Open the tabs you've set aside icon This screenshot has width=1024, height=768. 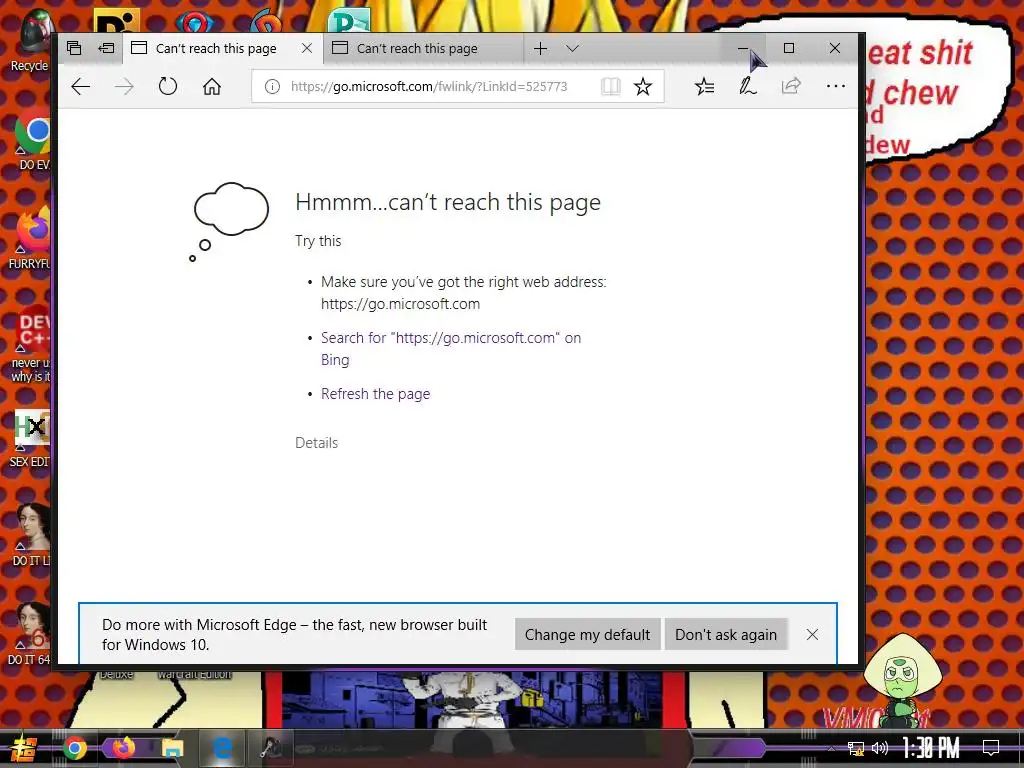coord(74,48)
